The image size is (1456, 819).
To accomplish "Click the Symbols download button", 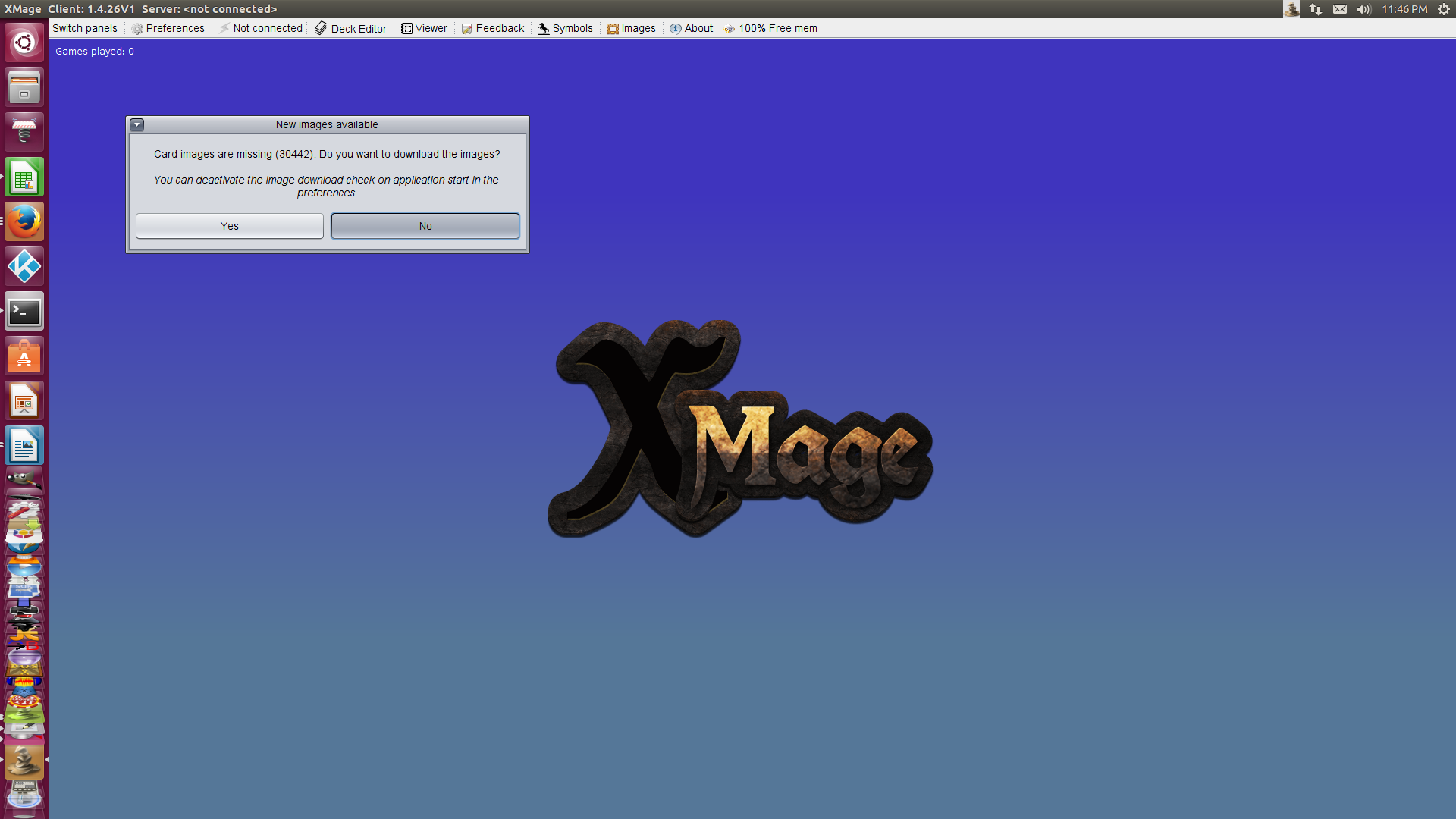I will 566,28.
